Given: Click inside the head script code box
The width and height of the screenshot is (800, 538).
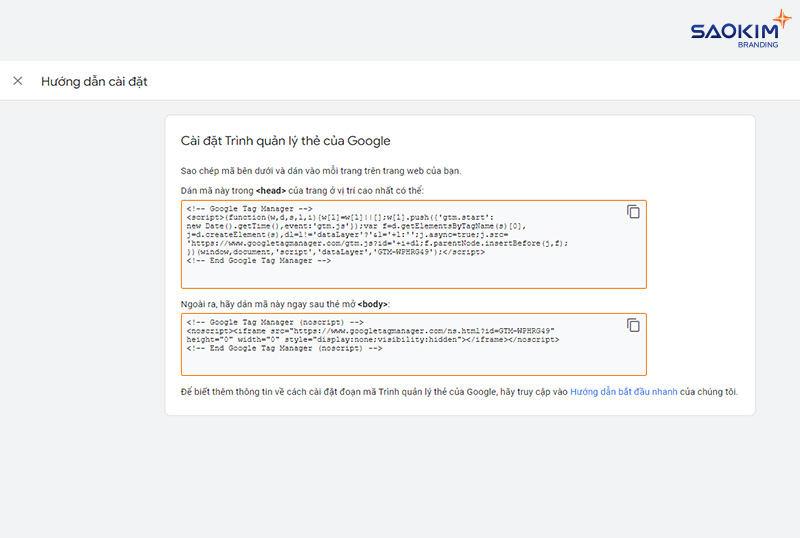Looking at the screenshot, I should pos(414,244).
